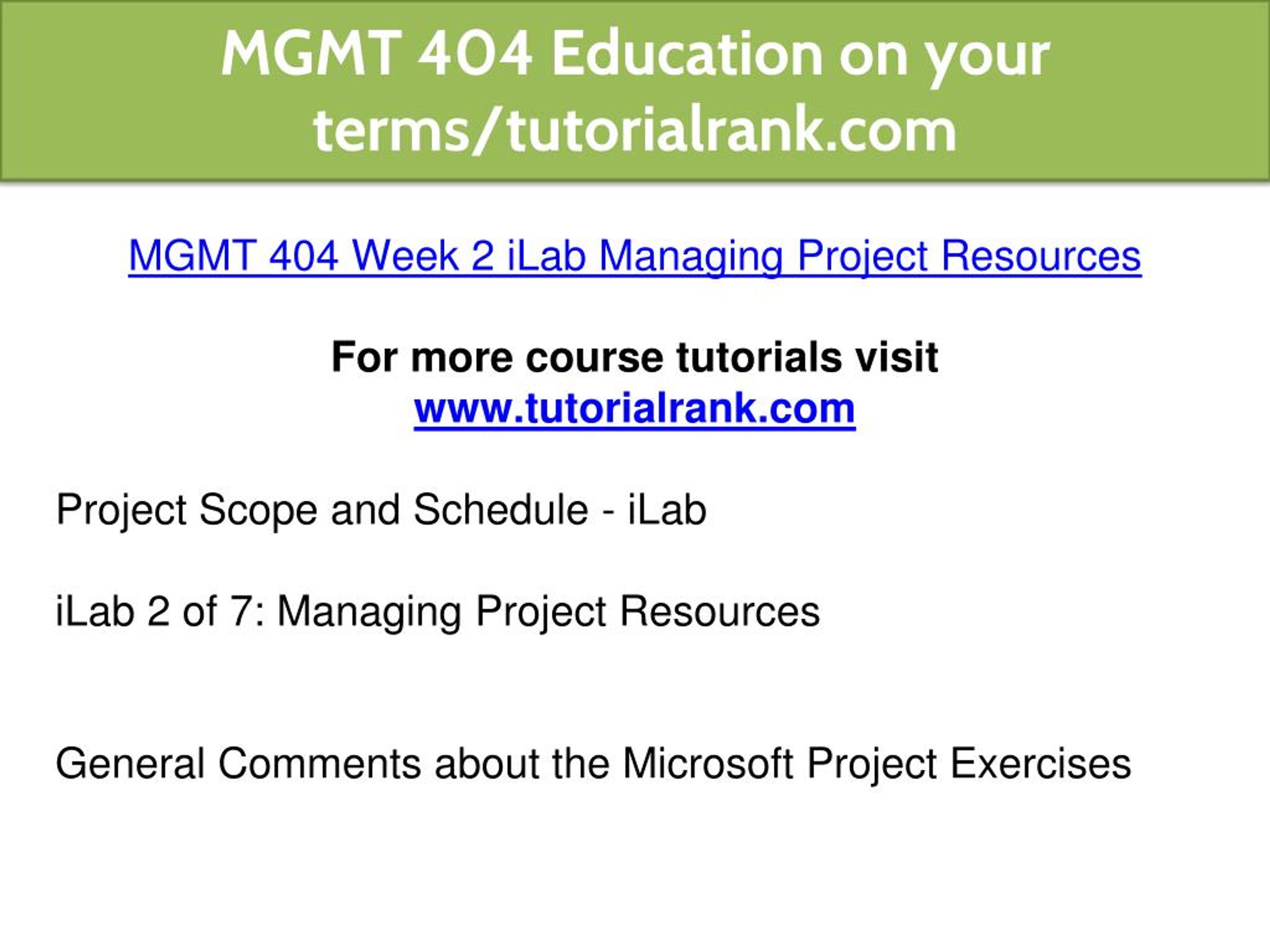Screen dimensions: 1270x952
Task: Select the 'General Comments about the Microsoft' line
Action: [x=593, y=765]
